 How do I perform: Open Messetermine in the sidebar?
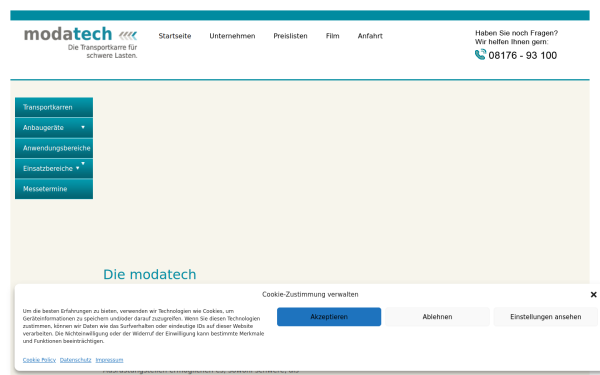54,189
